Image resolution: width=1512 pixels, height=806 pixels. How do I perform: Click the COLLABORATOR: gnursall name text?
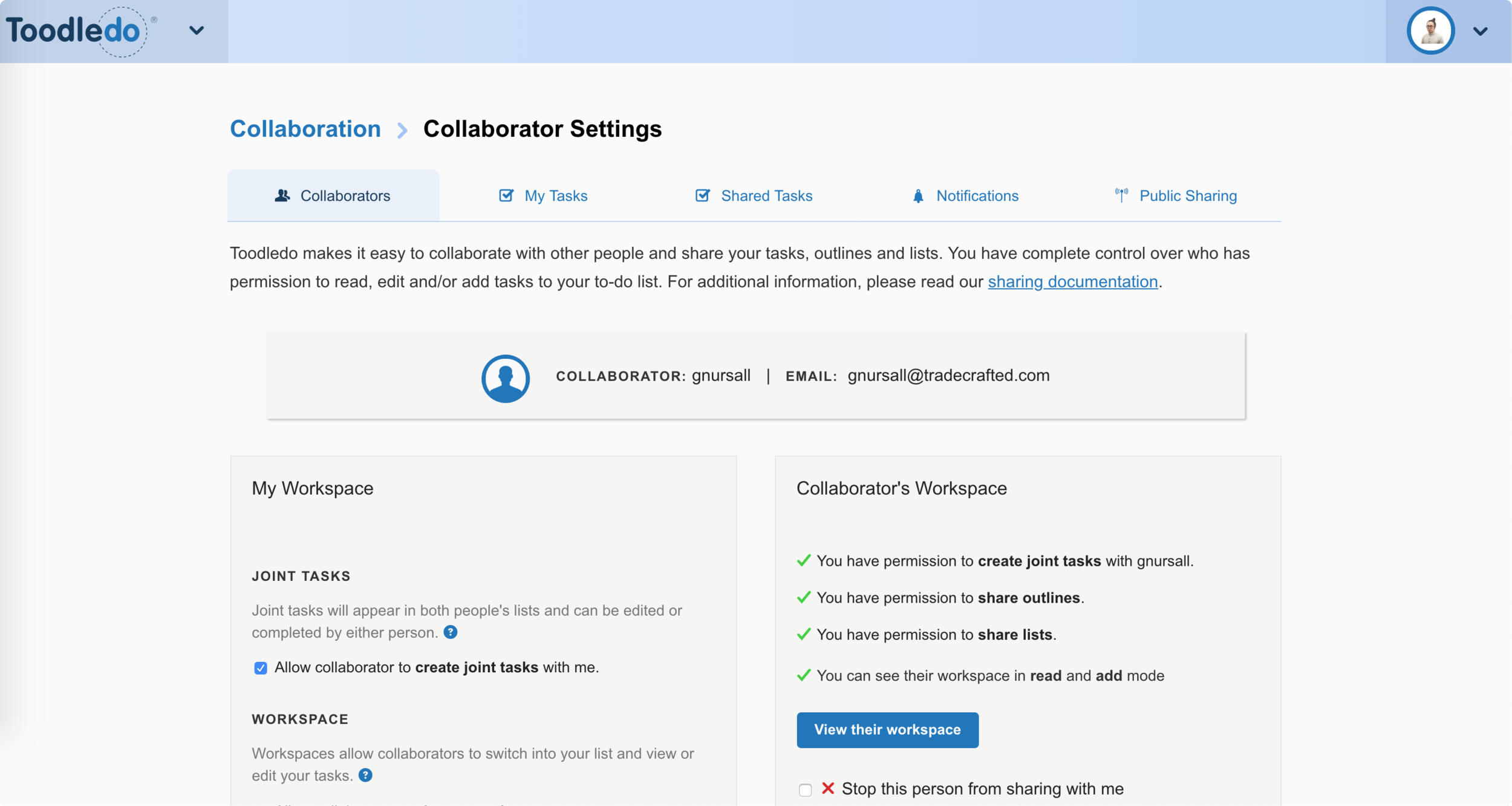point(653,376)
